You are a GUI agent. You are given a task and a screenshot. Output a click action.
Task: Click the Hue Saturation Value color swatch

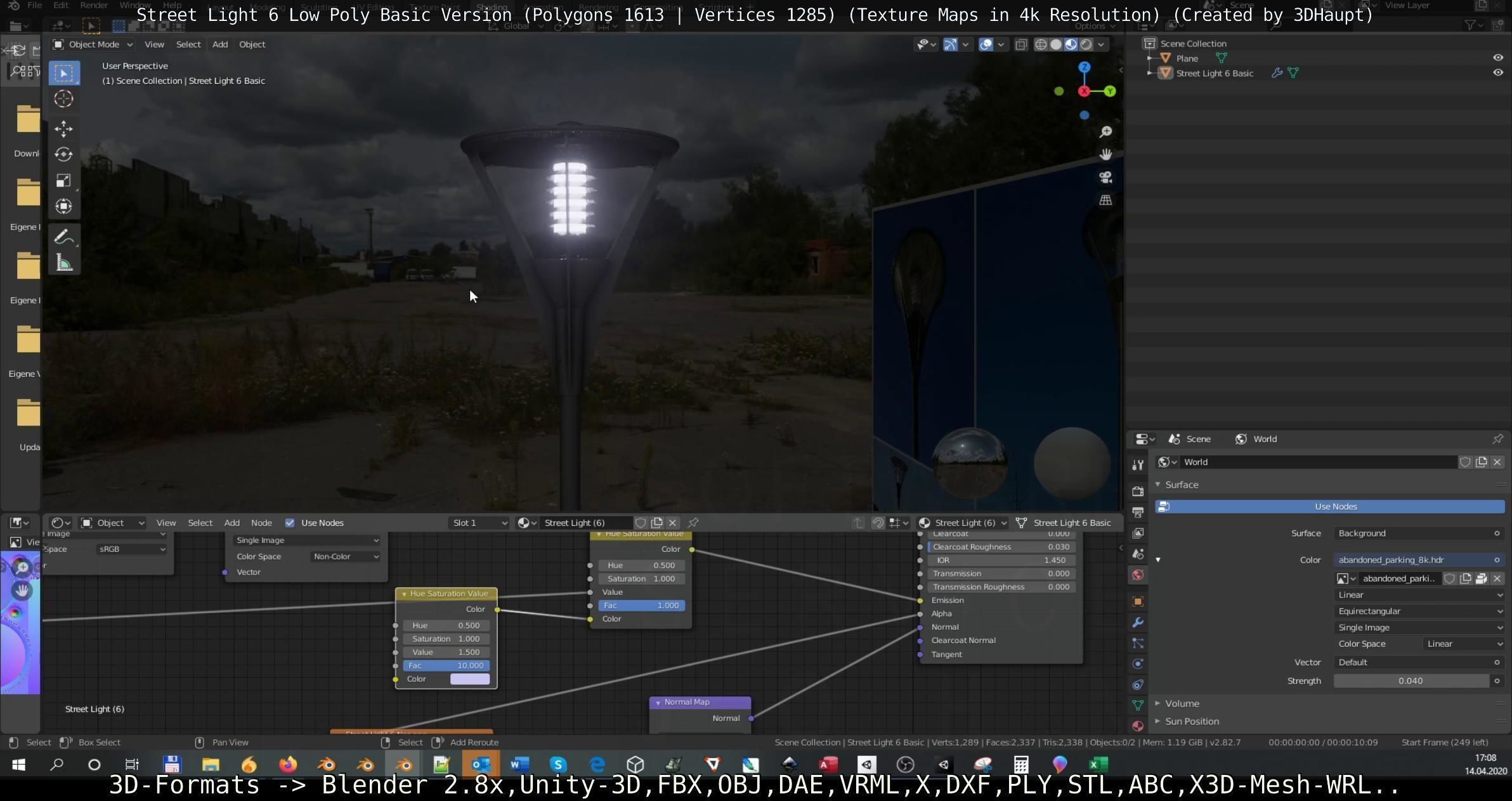tap(469, 679)
